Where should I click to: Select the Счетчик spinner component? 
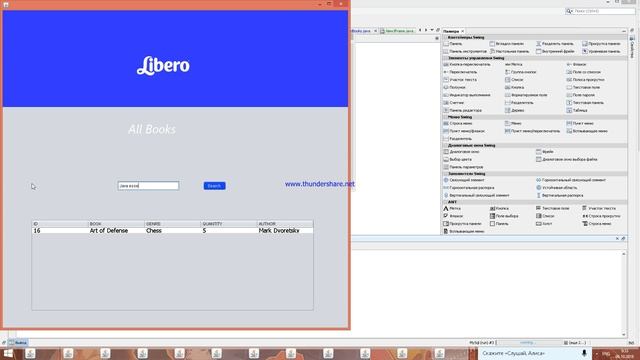[x=453, y=103]
